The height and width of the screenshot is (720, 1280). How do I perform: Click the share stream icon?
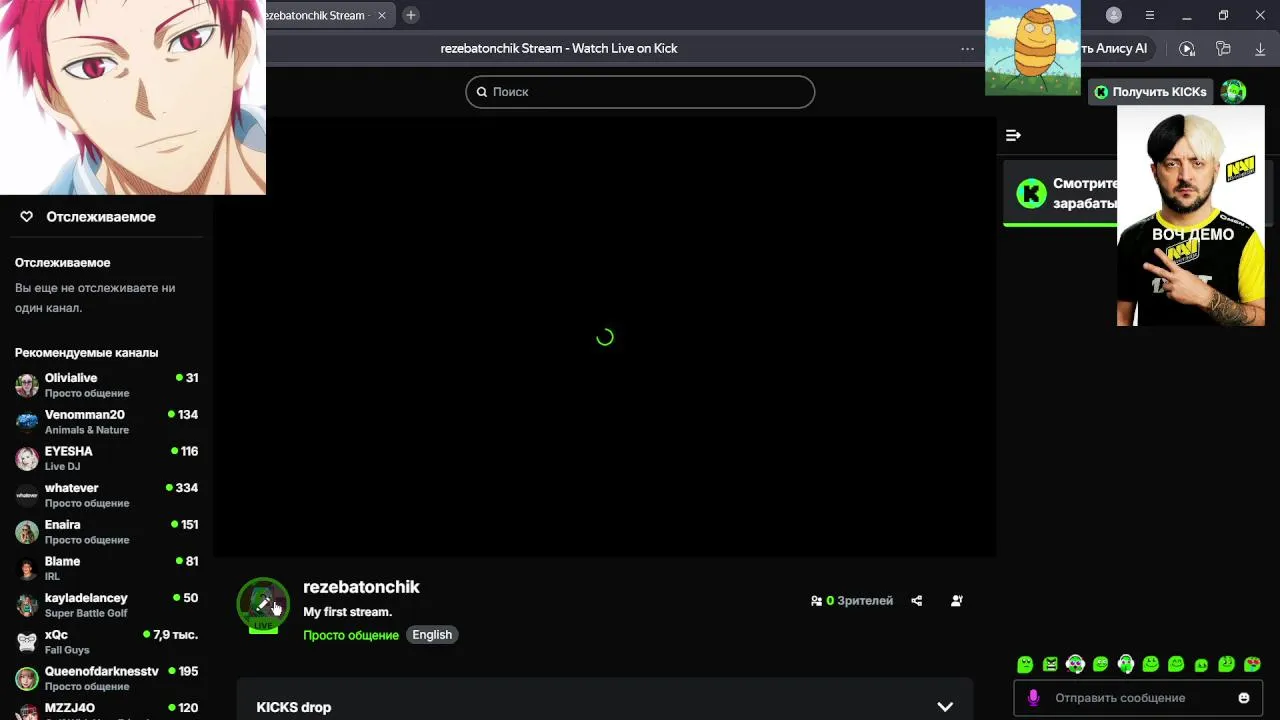pyautogui.click(x=917, y=601)
